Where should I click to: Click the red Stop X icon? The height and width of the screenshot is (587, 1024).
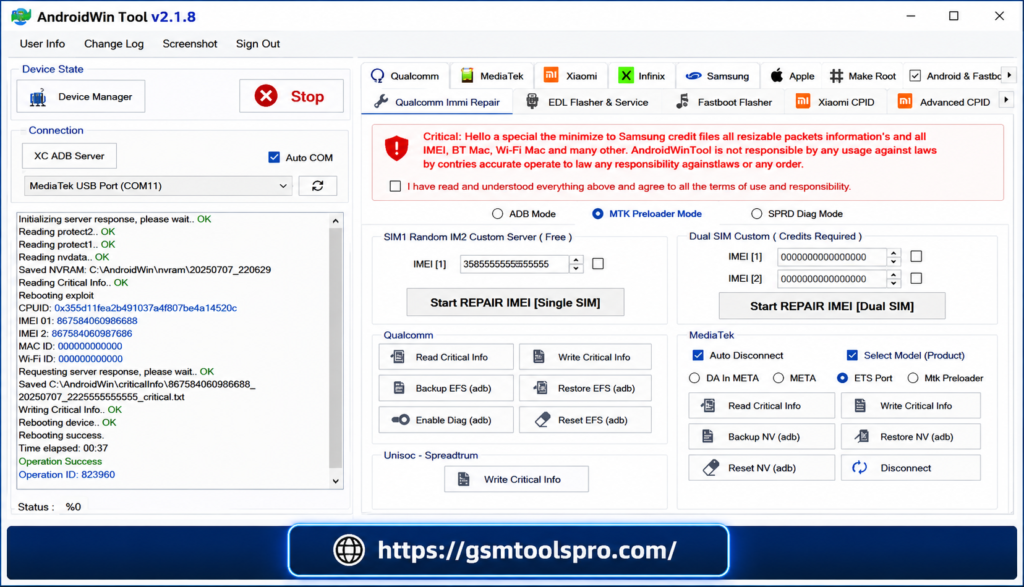click(x=266, y=96)
